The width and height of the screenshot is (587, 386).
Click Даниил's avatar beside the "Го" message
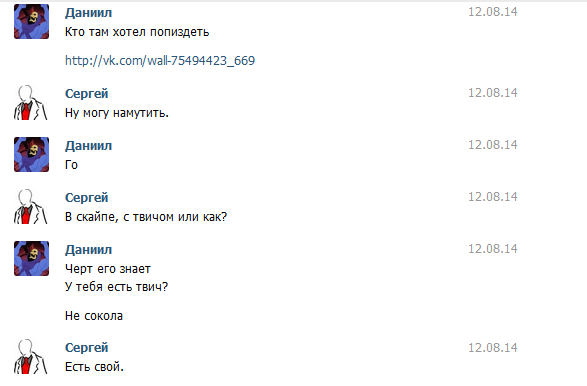point(31,154)
